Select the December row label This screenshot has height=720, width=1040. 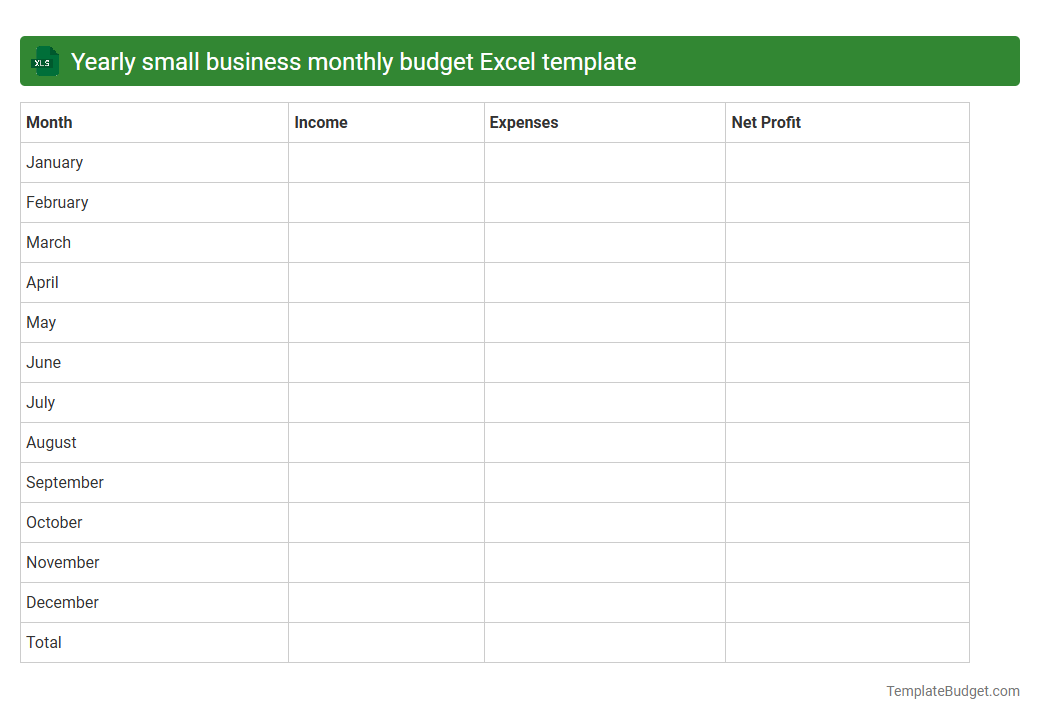point(62,602)
